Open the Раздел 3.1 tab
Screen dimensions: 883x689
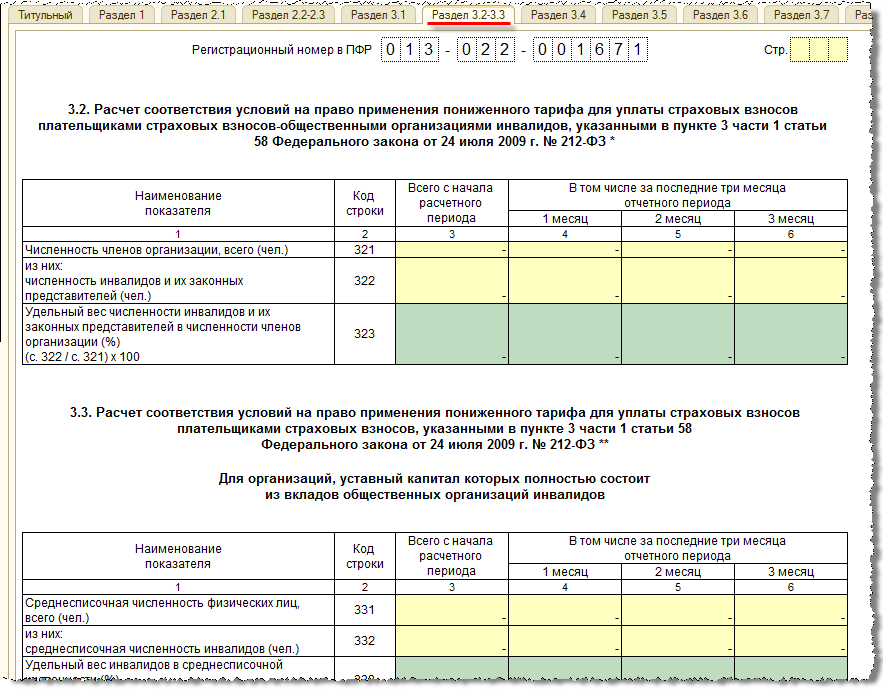pyautogui.click(x=378, y=15)
